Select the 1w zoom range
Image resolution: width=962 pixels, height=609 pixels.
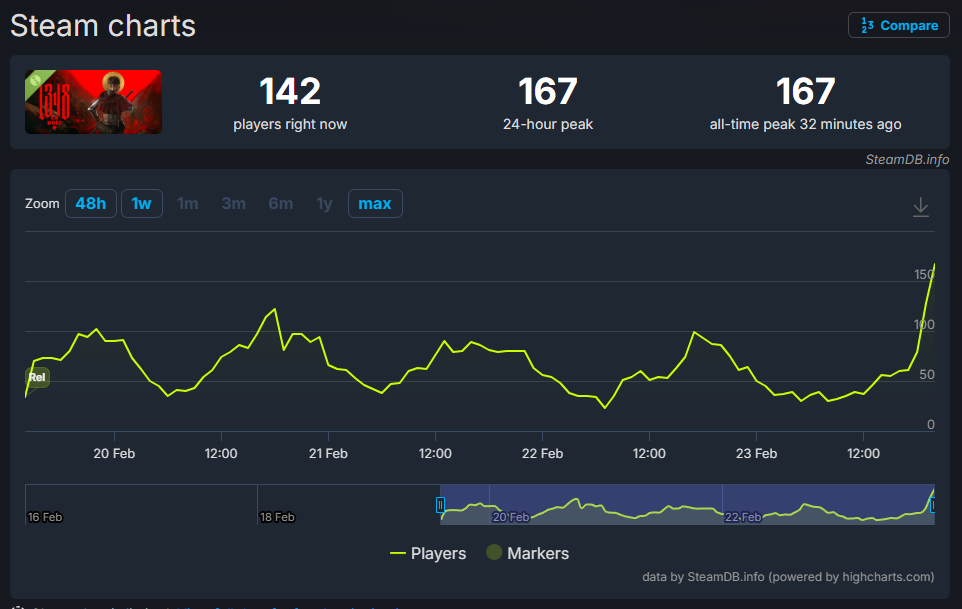tap(142, 204)
